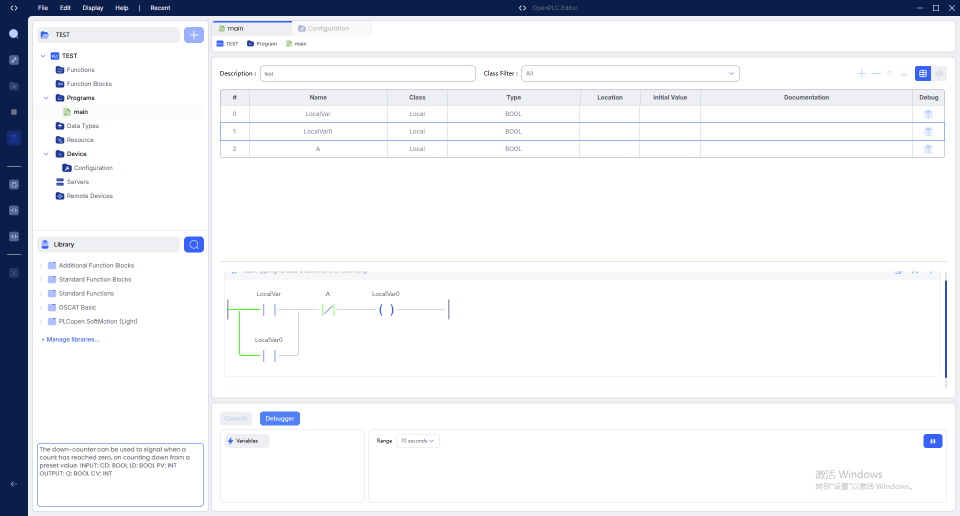Remove variable using the minus icon
This screenshot has width=960, height=516.
click(x=876, y=73)
